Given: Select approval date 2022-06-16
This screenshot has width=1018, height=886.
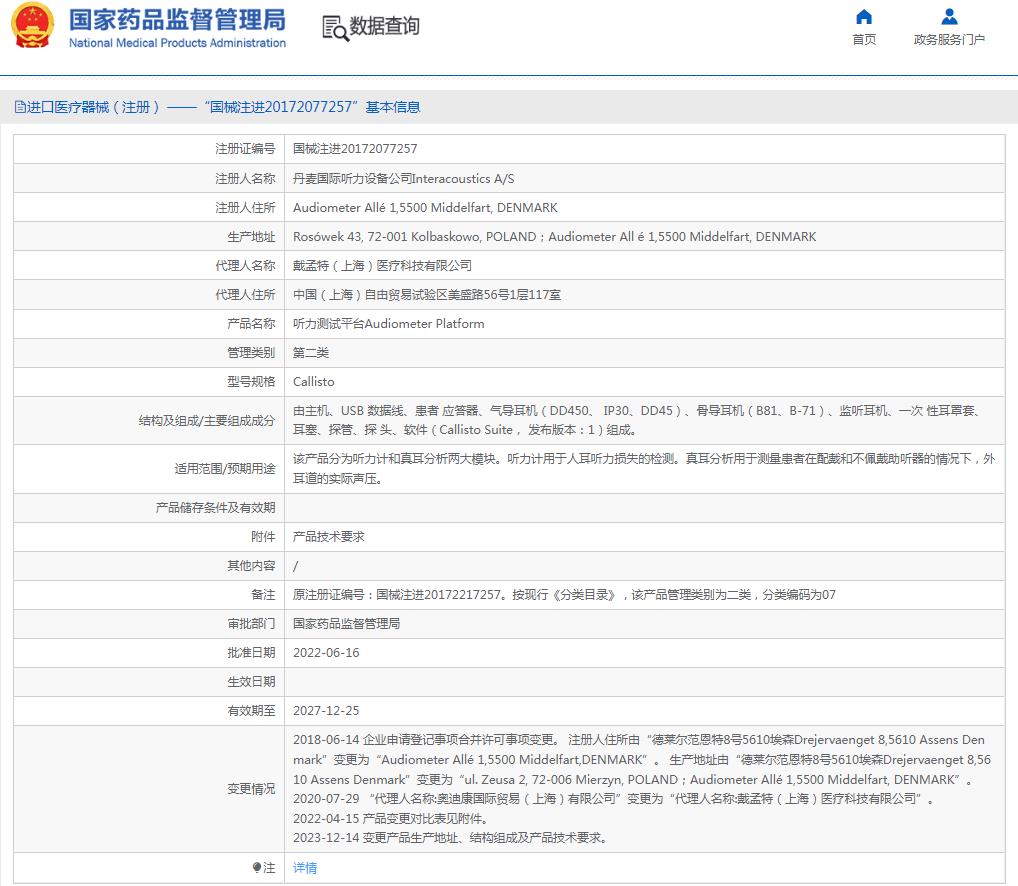Looking at the screenshot, I should 326,653.
